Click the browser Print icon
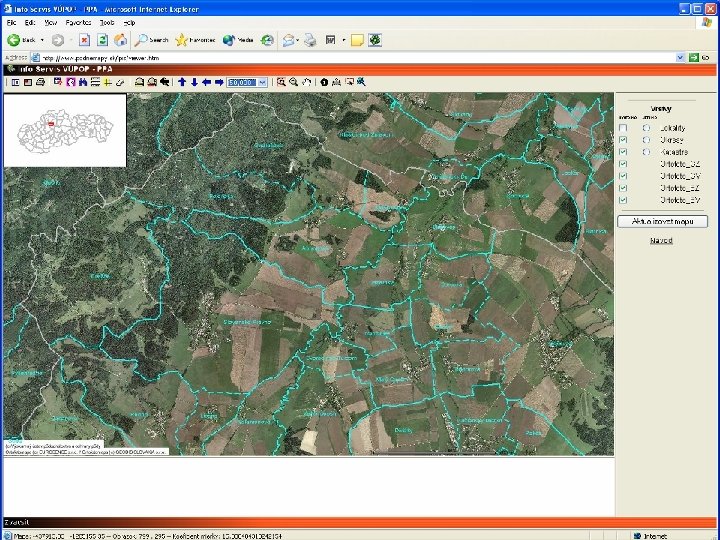 pos(310,40)
